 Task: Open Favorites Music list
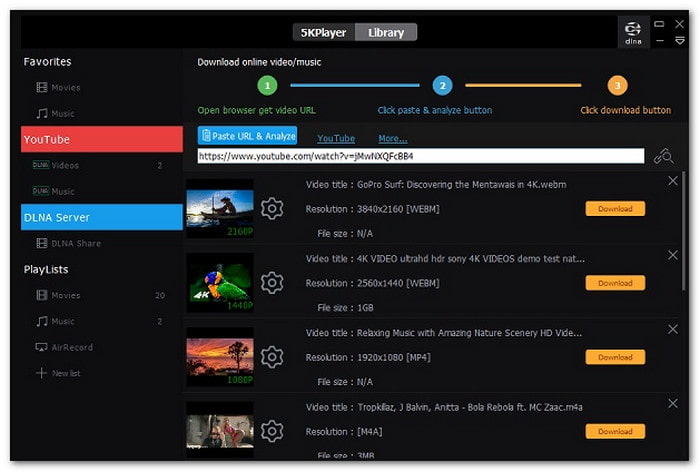point(62,113)
